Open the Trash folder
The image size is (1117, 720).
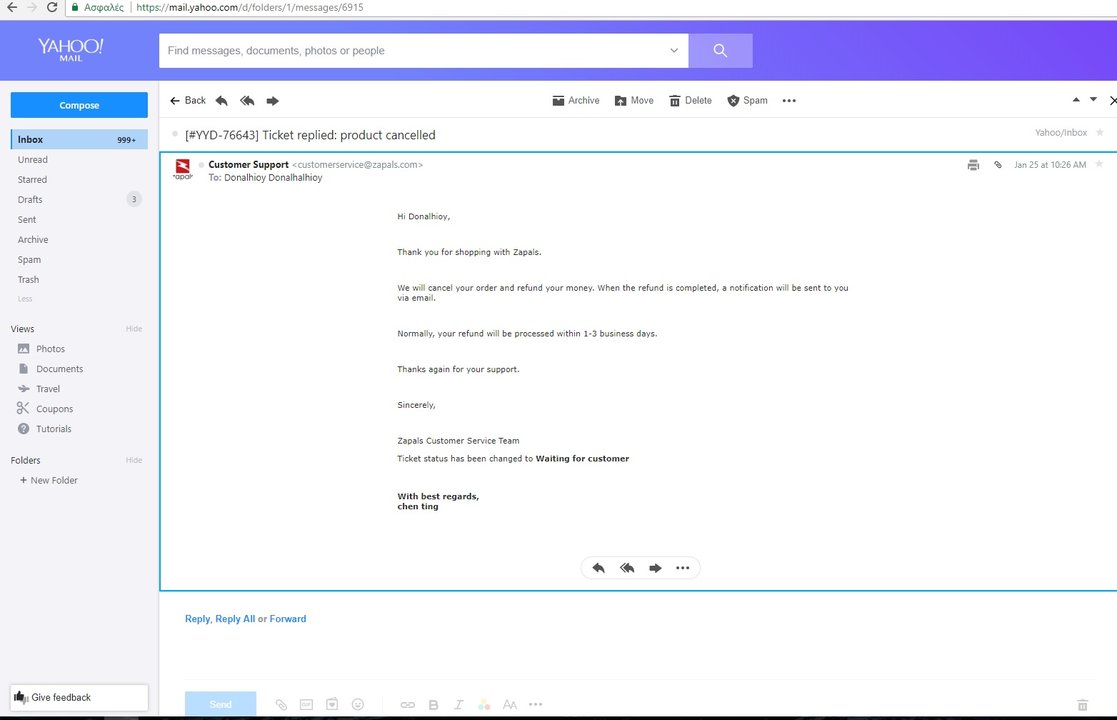click(28, 279)
